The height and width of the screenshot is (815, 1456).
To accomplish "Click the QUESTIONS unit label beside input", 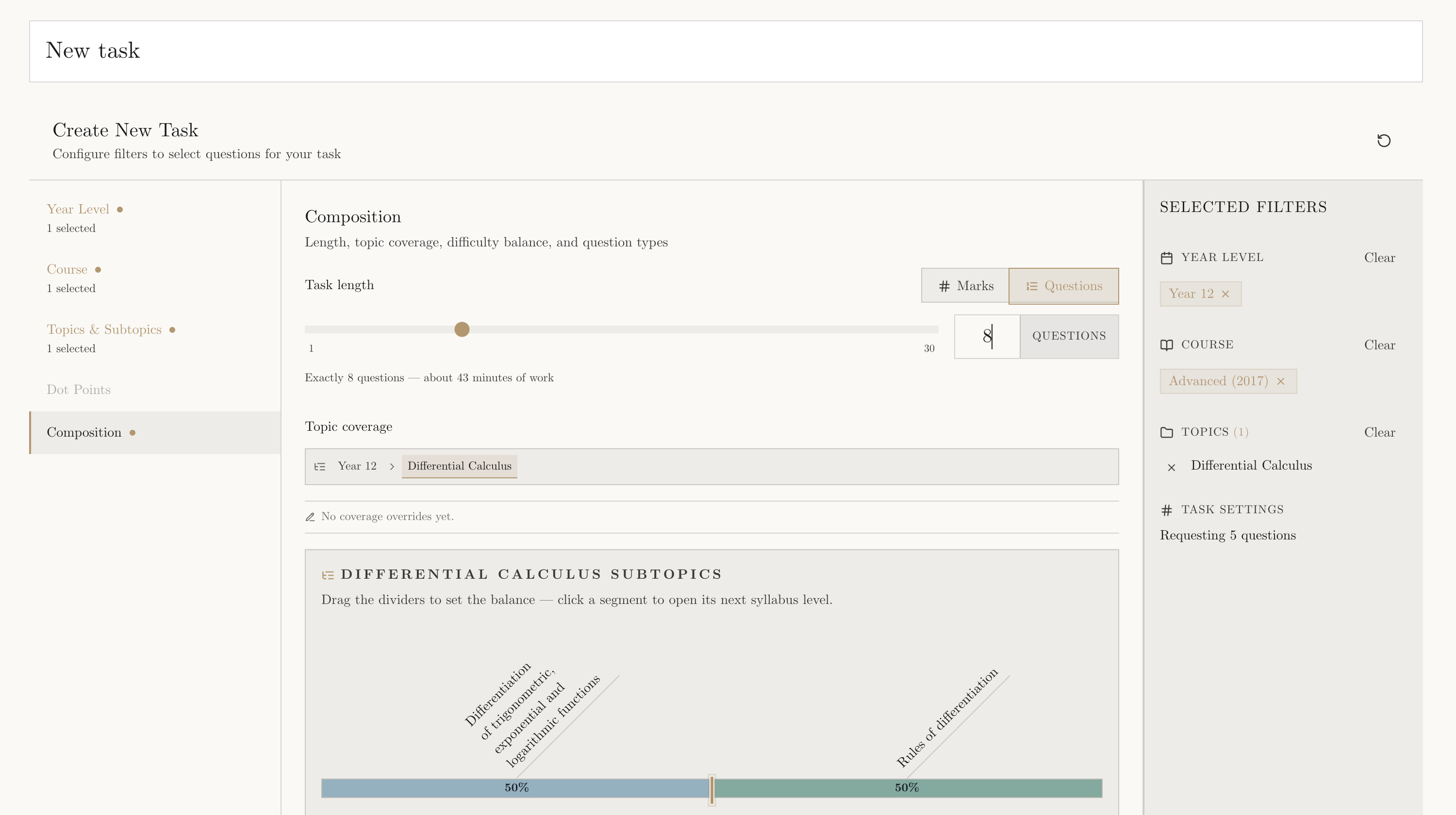I will [1069, 337].
